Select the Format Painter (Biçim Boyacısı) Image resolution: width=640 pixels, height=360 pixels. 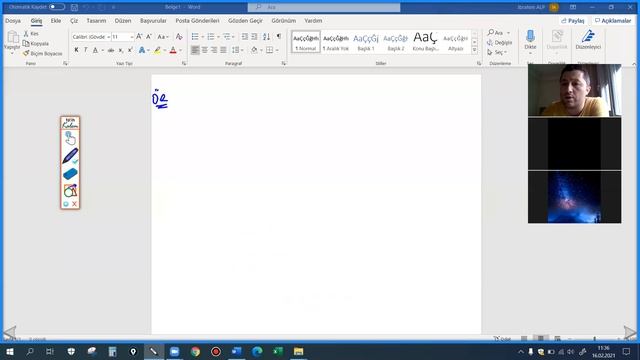[x=43, y=53]
